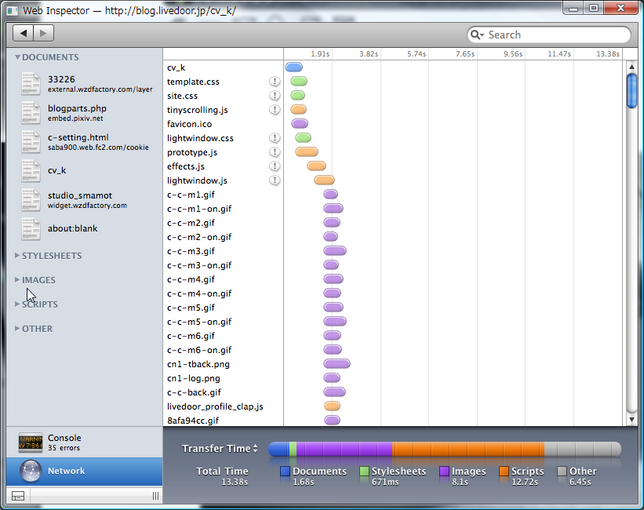Image resolution: width=644 pixels, height=510 pixels.
Task: Click the orange livedoor_profile_clap.js timeline bar
Action: (x=332, y=406)
